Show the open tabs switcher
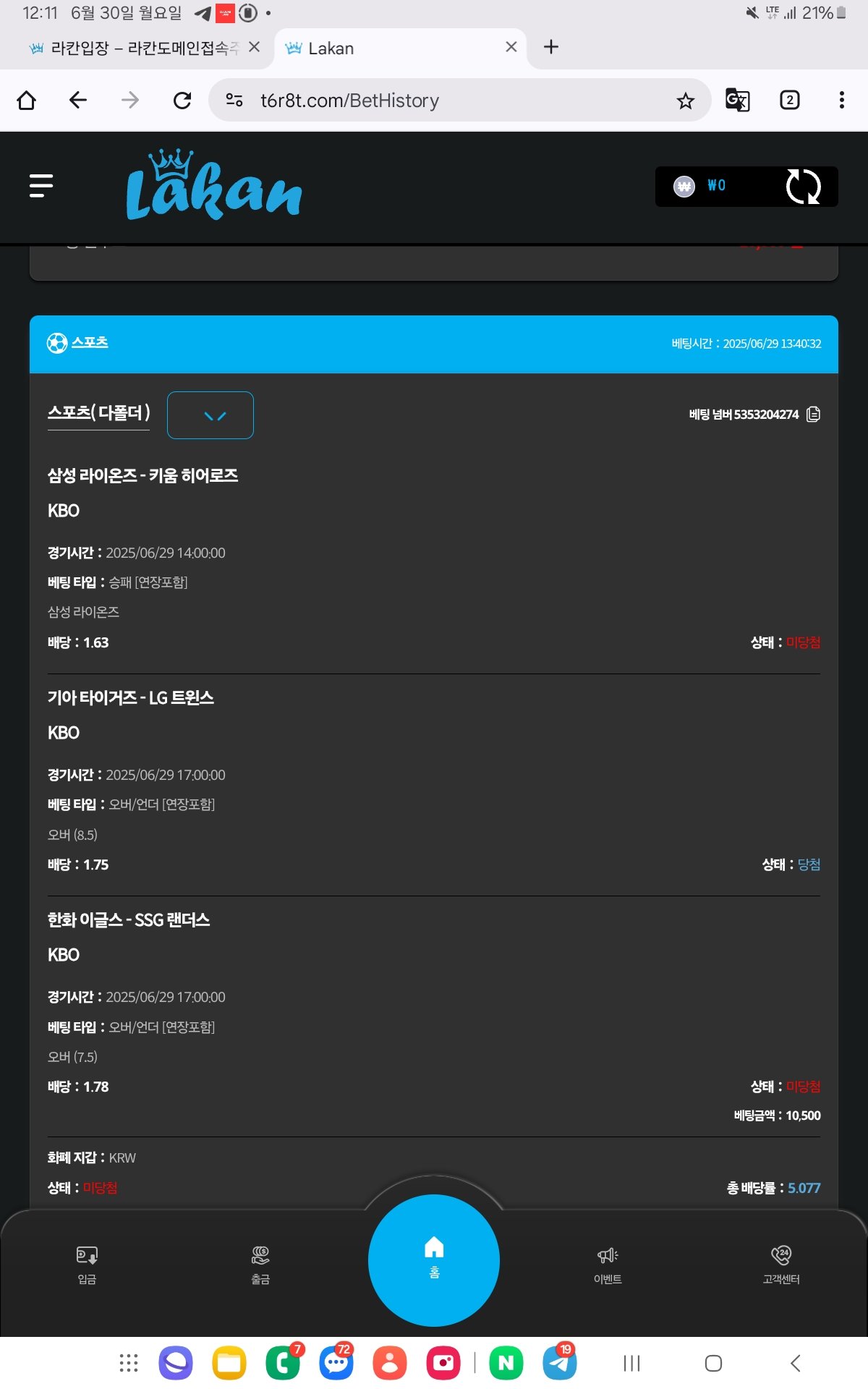 [789, 100]
